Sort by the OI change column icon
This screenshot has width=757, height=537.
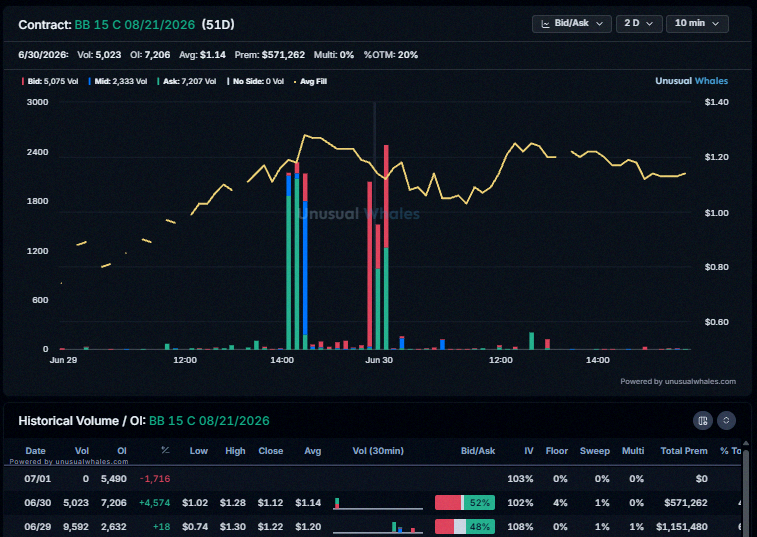point(165,450)
